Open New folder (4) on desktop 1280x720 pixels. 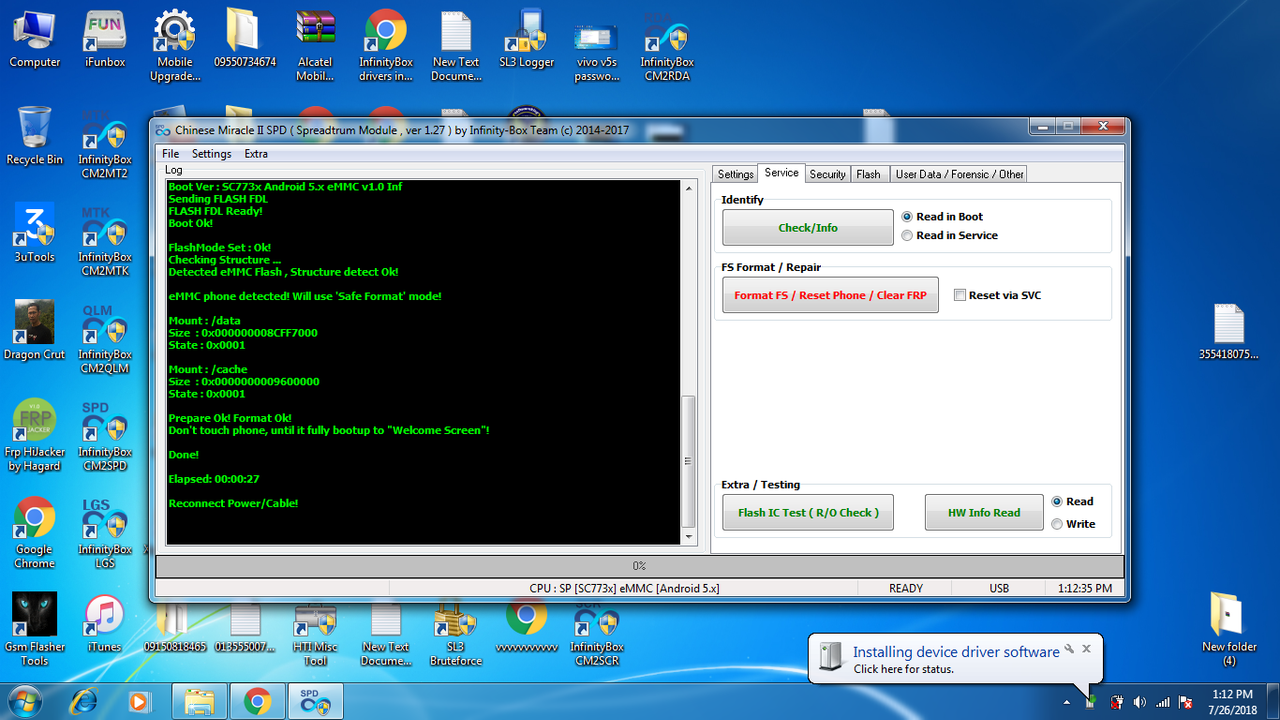coord(1228,630)
